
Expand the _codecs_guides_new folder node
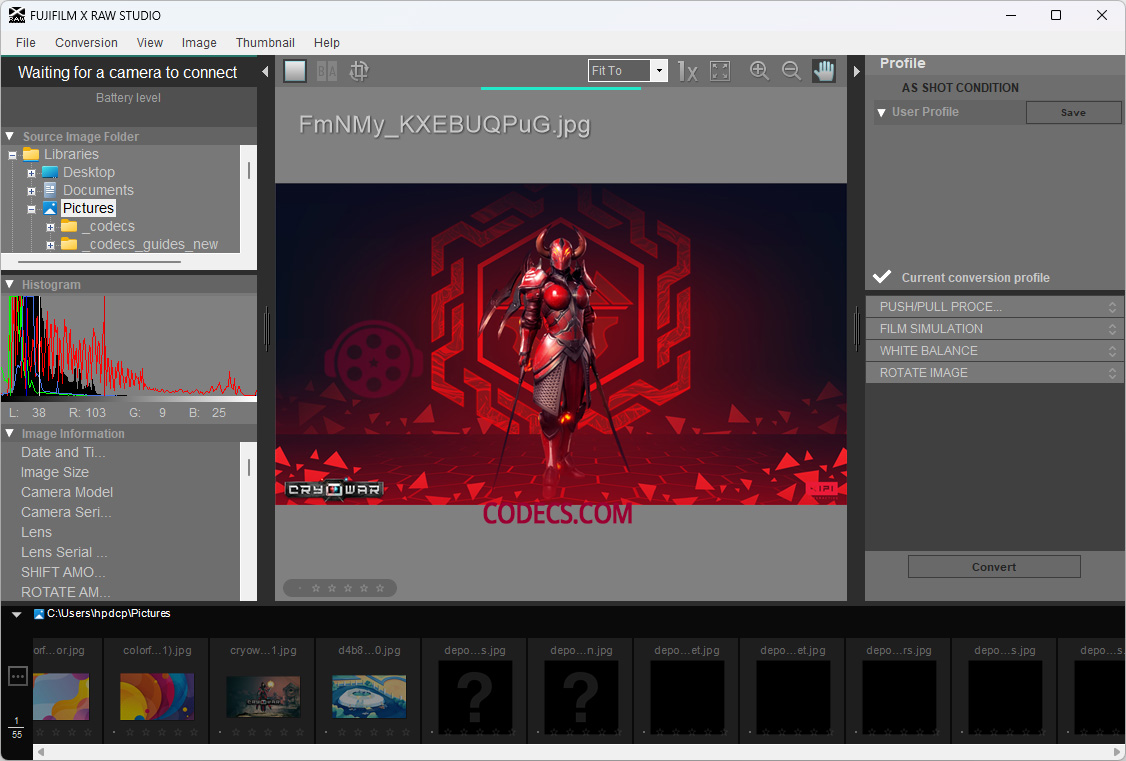coord(50,245)
